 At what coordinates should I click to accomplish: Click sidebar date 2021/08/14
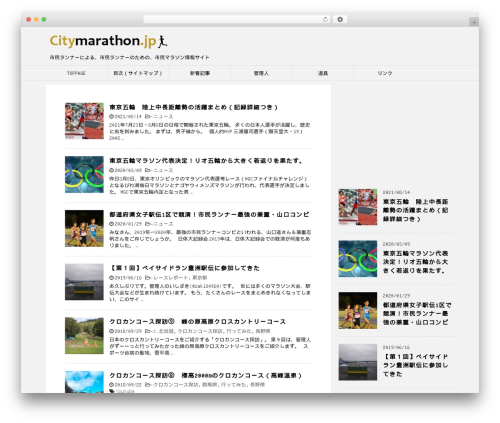pyautogui.click(x=396, y=192)
